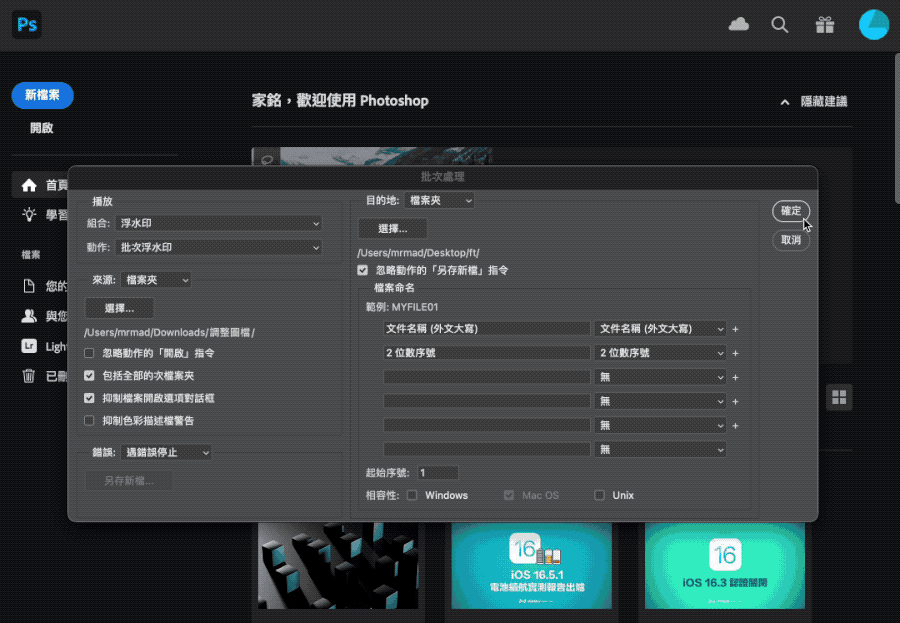900x623 pixels.
Task: Click the lightbulb learn icon
Action: click(29, 215)
